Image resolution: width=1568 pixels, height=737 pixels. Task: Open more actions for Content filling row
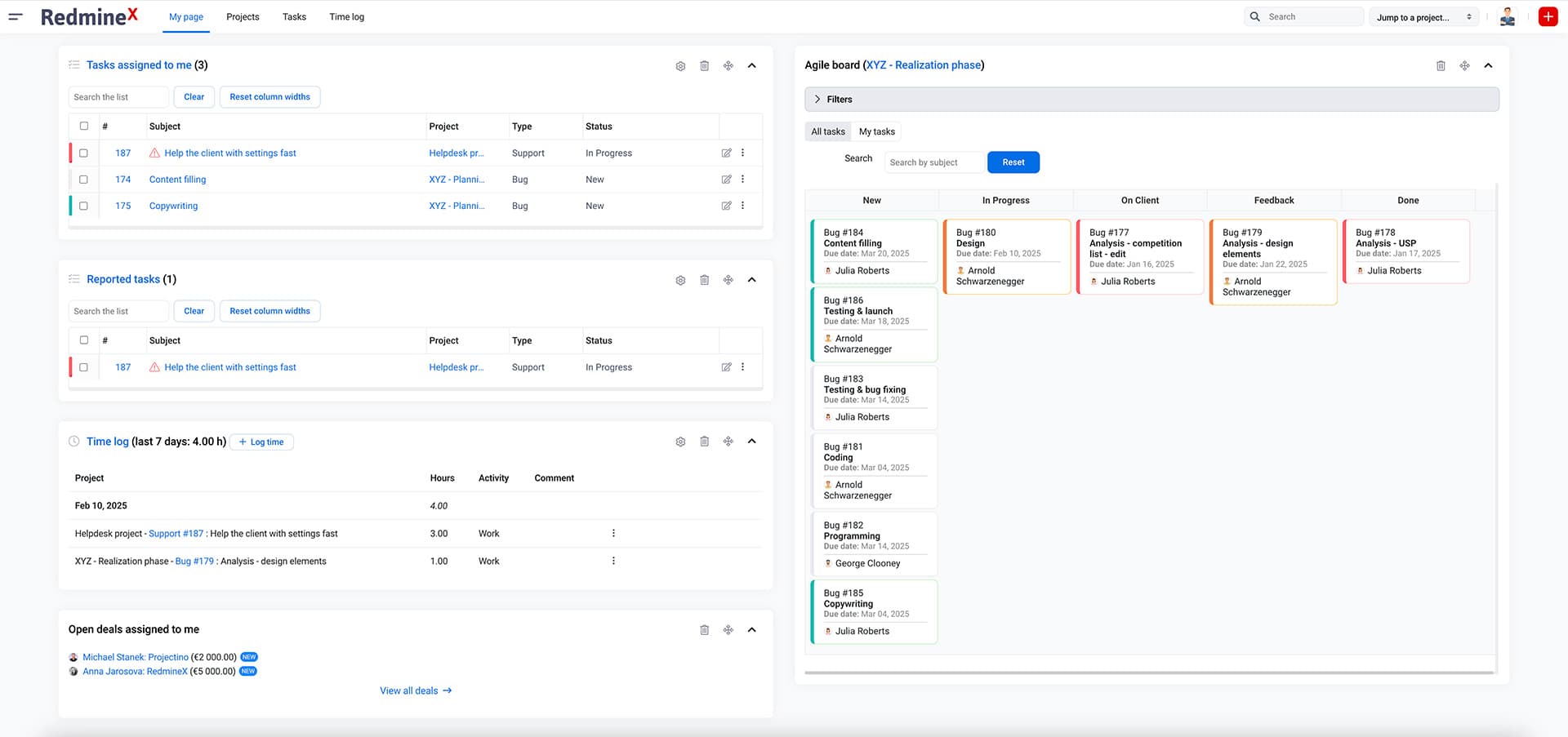coord(742,180)
